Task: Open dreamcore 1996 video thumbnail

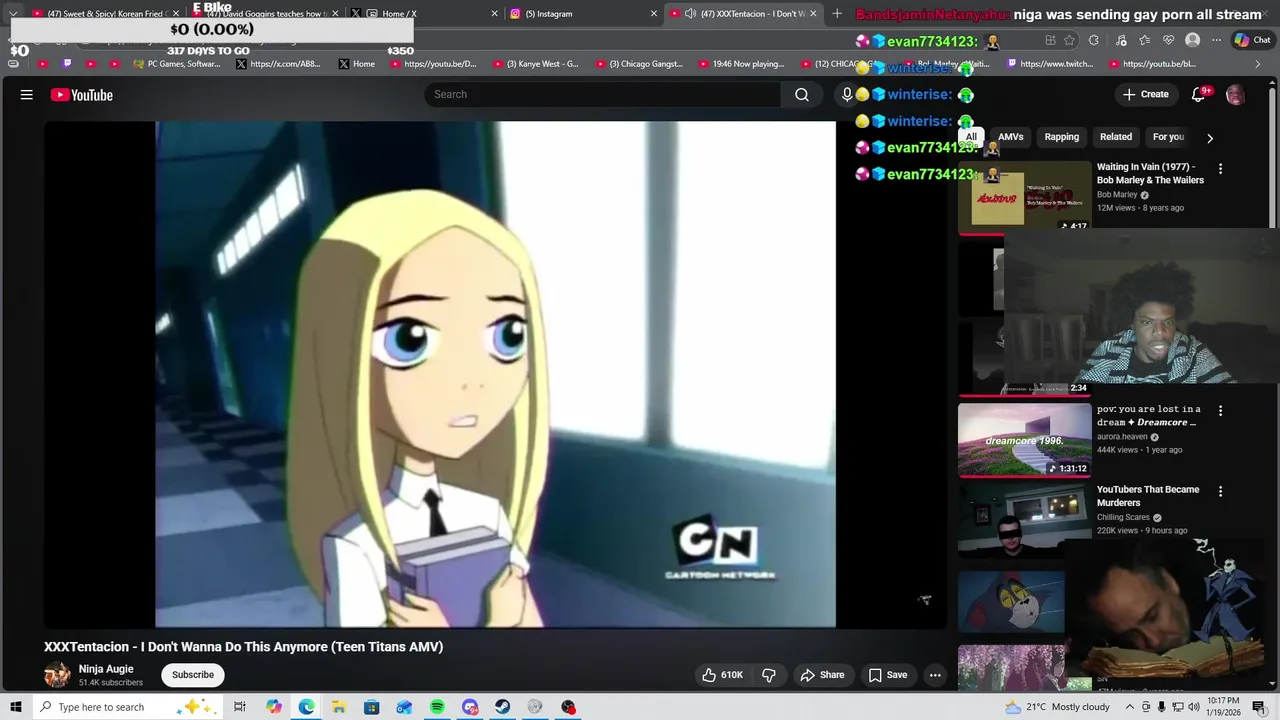Action: coord(1025,440)
